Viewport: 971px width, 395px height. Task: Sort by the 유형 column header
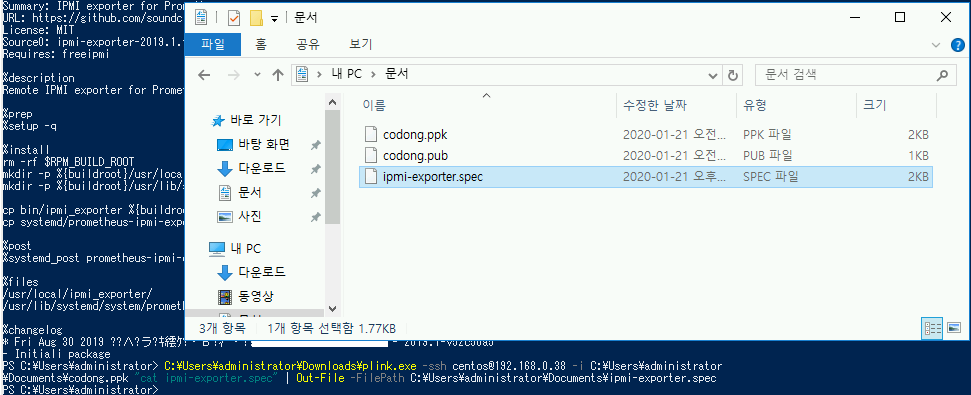point(796,105)
